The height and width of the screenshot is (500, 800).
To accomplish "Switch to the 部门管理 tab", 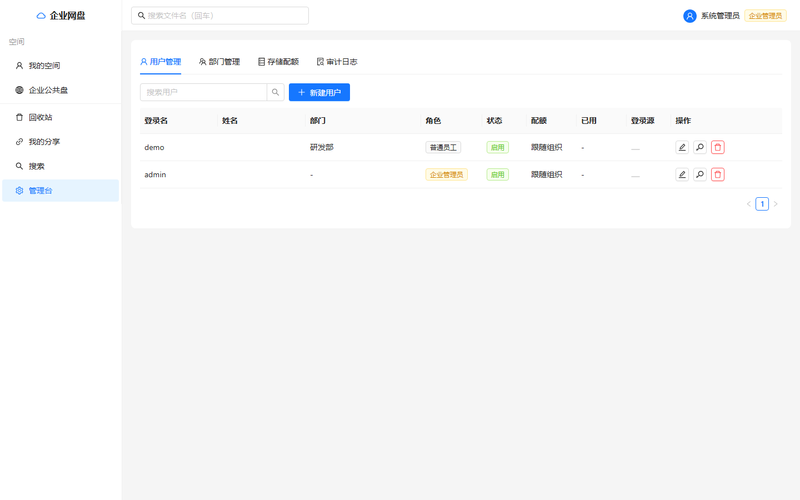I will point(219,62).
